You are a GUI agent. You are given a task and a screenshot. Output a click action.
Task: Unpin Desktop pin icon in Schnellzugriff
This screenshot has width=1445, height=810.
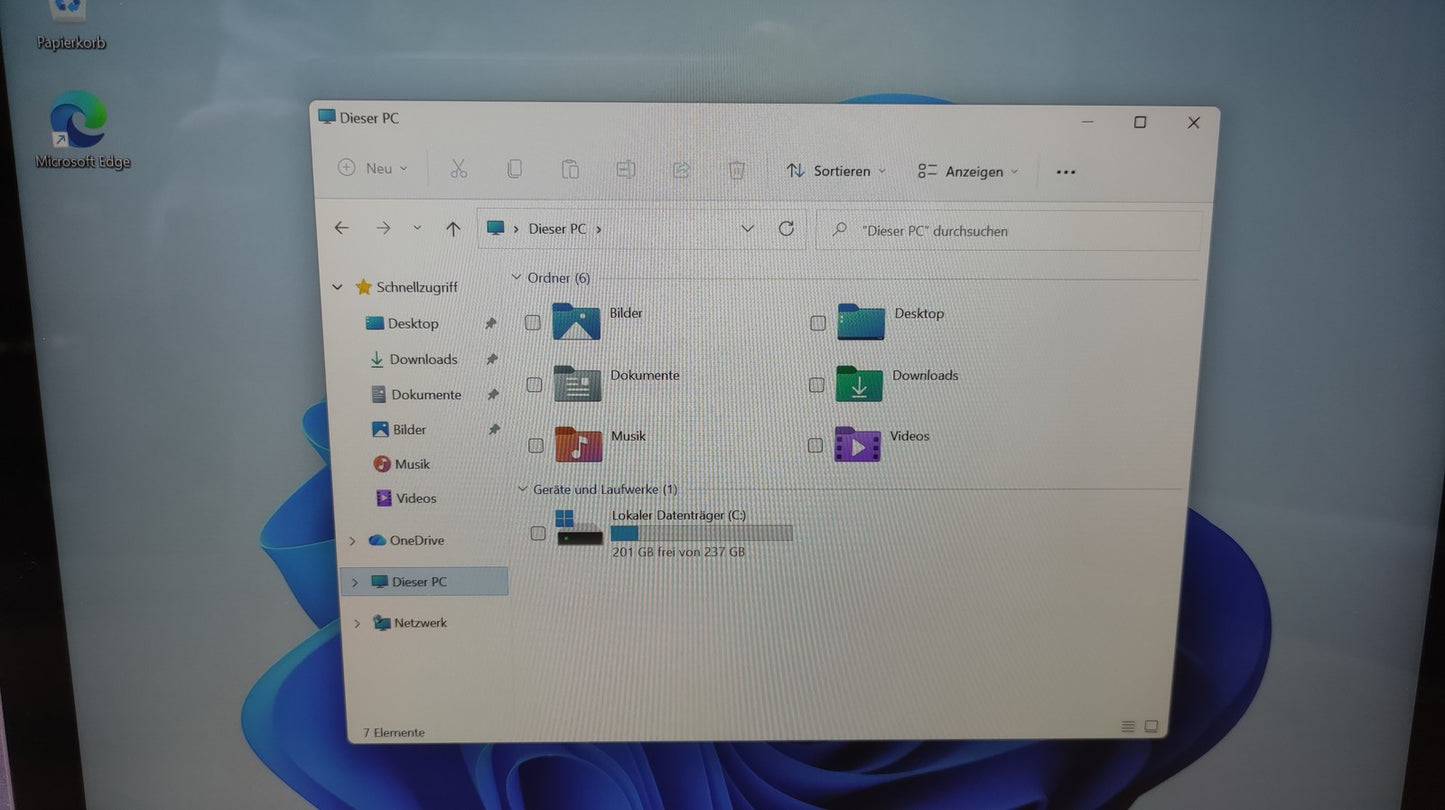[x=491, y=324]
